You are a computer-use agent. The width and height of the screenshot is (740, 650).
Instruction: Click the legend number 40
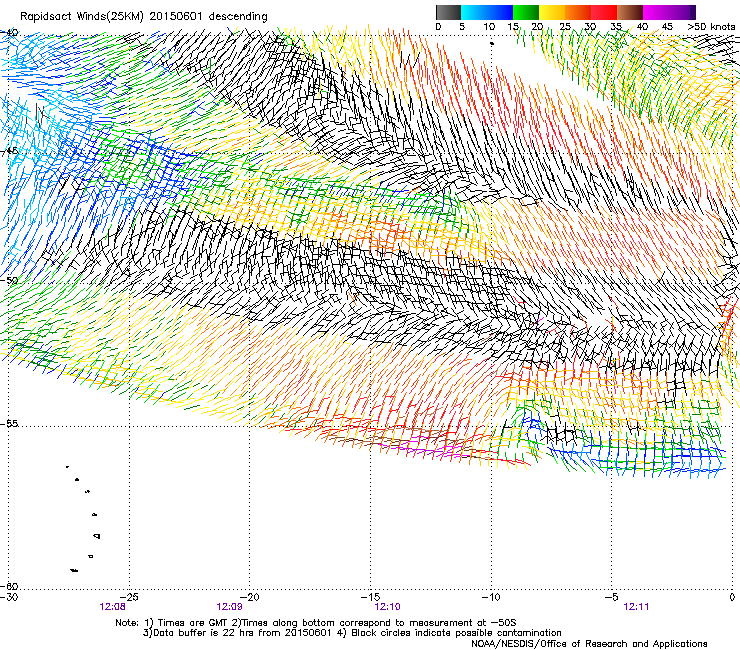tap(642, 27)
